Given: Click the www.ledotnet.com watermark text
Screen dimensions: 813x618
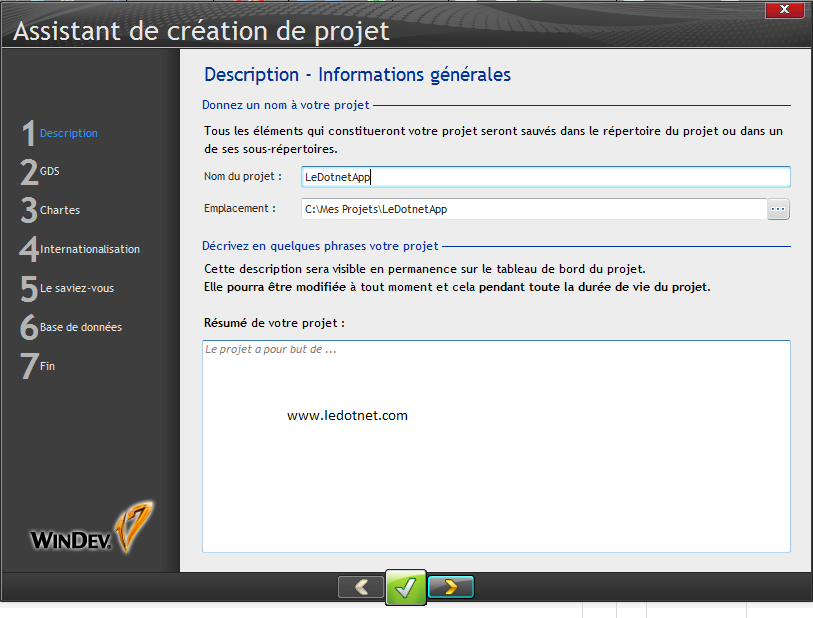Looking at the screenshot, I should [347, 415].
